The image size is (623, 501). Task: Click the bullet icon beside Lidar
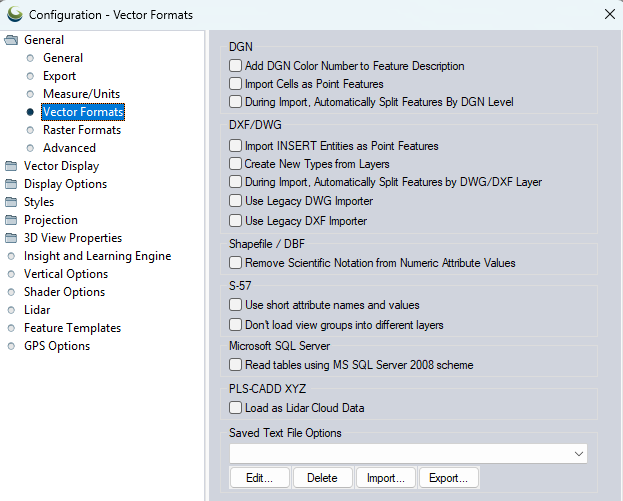pyautogui.click(x=11, y=310)
